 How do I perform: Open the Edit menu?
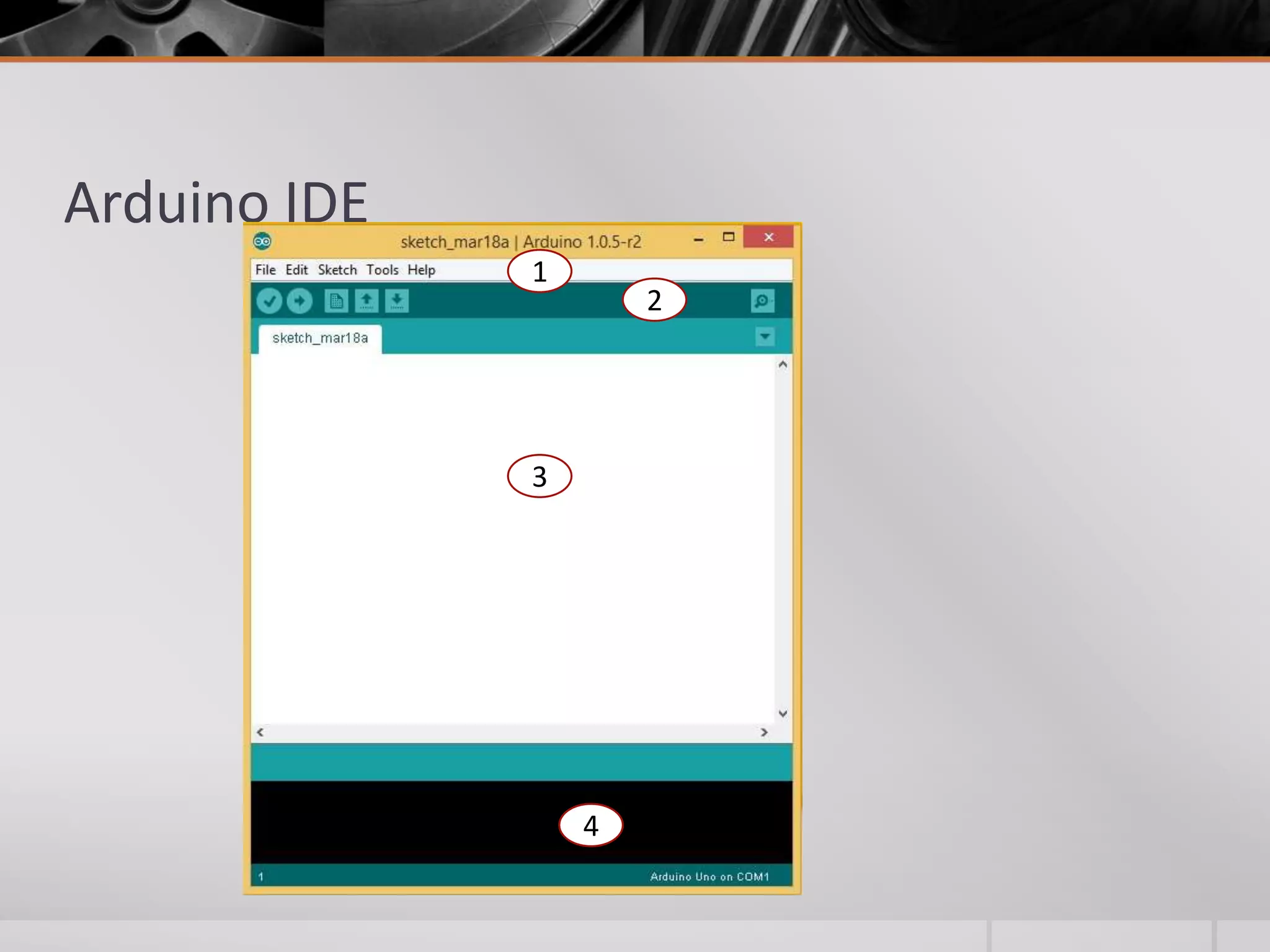296,270
